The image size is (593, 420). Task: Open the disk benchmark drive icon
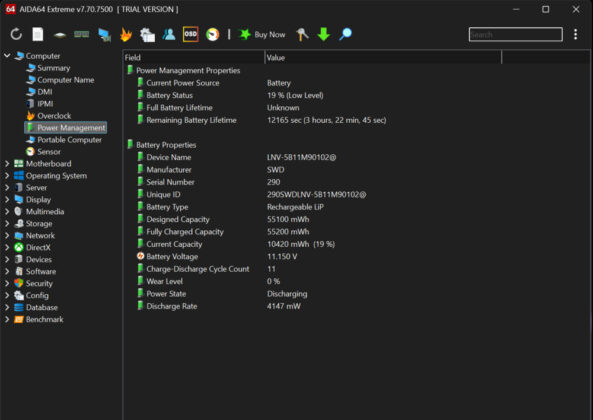tap(60, 35)
